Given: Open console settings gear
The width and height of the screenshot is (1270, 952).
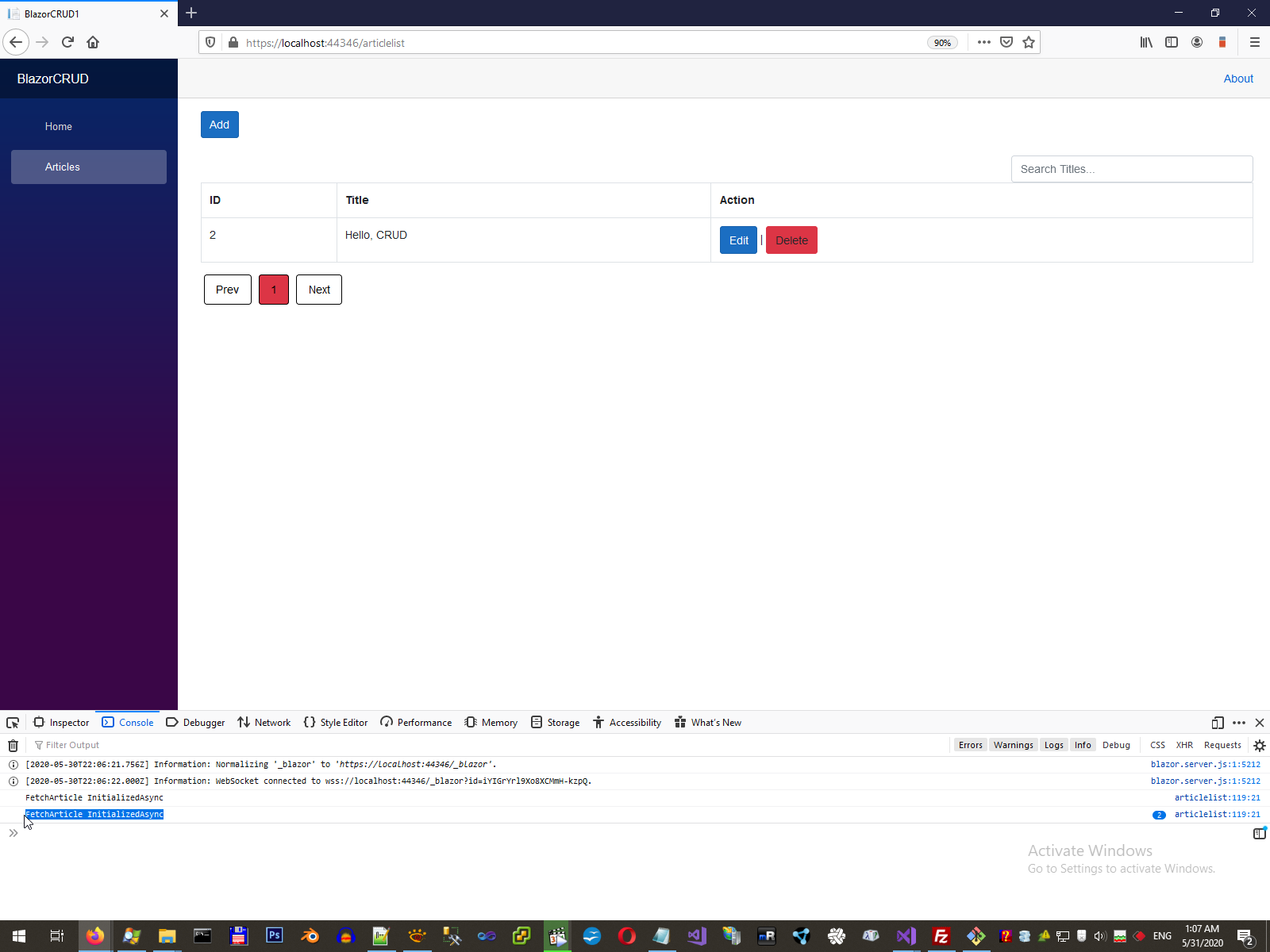Looking at the screenshot, I should (x=1260, y=745).
